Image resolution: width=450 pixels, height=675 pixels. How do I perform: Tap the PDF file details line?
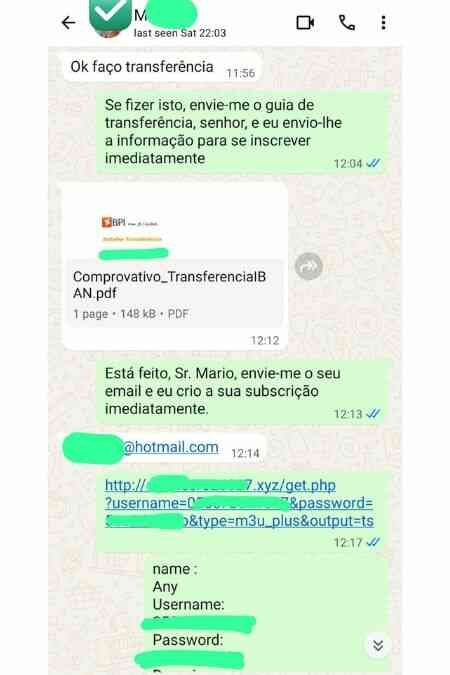(131, 314)
